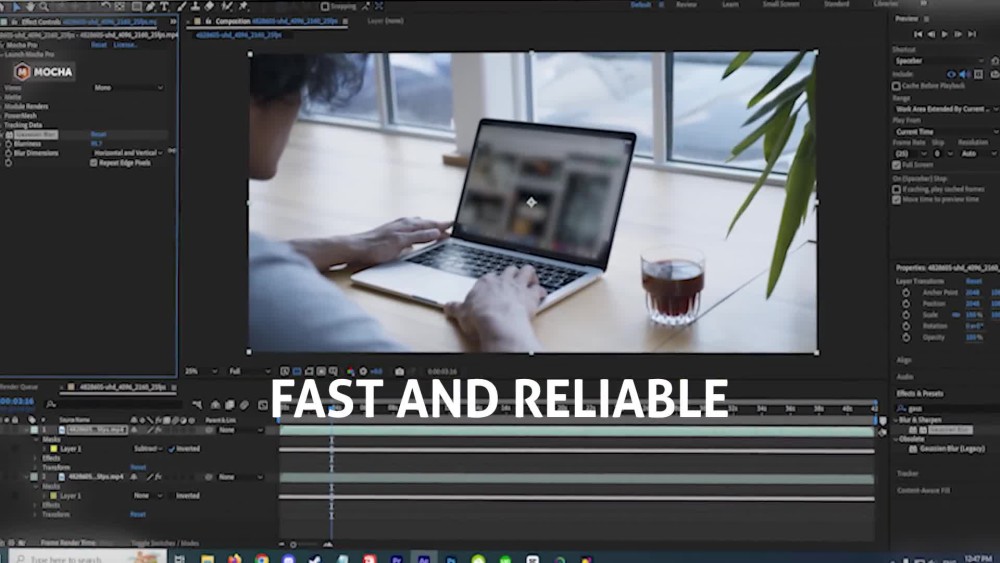Click the Mocha logo button
The width and height of the screenshot is (1000, 563).
coord(44,72)
